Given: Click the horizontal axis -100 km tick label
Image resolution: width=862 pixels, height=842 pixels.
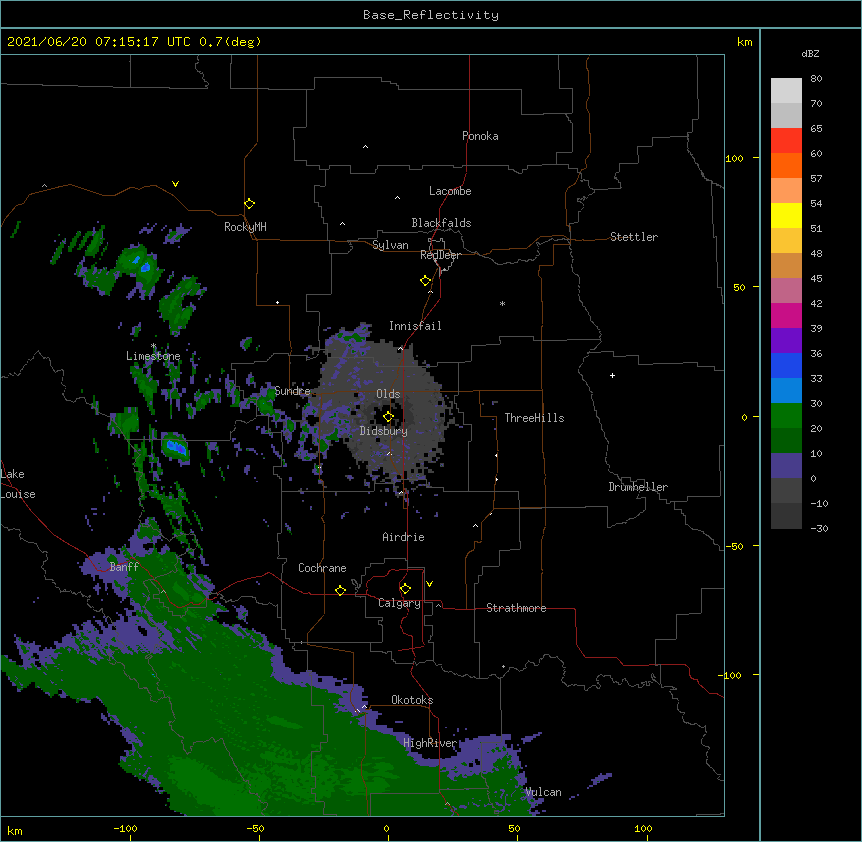Looking at the screenshot, I should click(125, 828).
